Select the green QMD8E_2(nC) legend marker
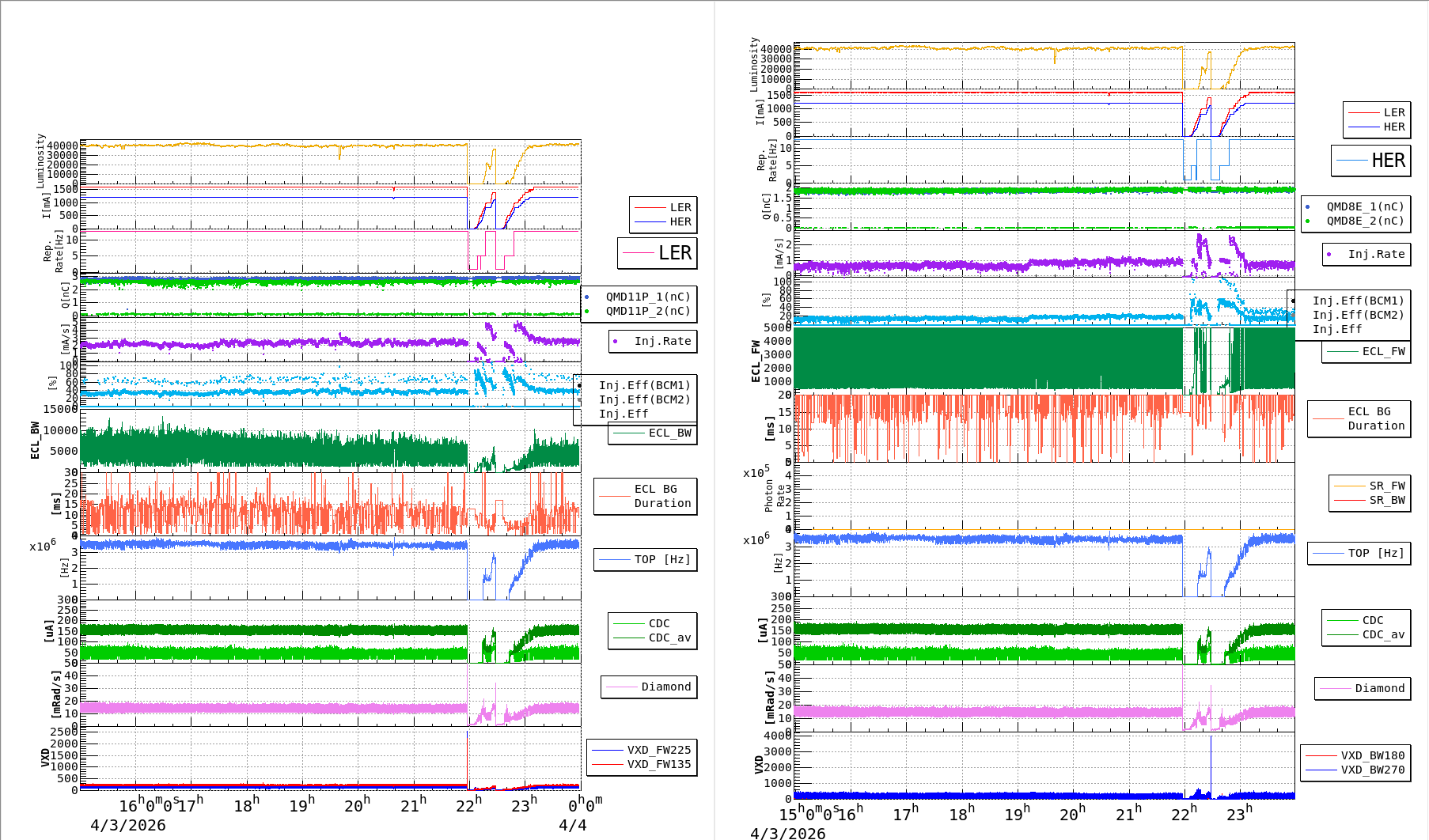 (1308, 221)
